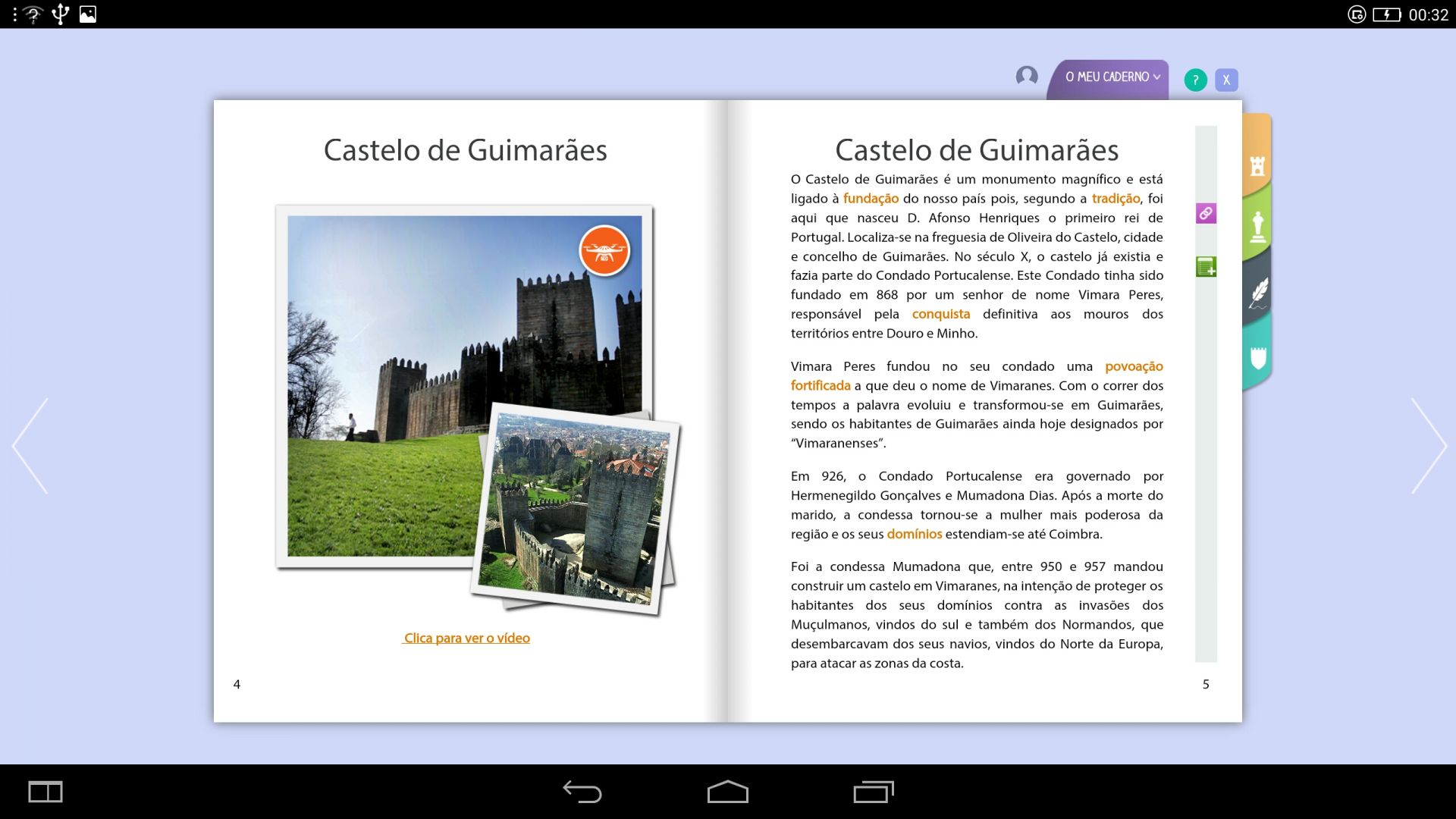Click 'Clica para ver o vídeo' link
This screenshot has height=819, width=1456.
click(x=466, y=639)
